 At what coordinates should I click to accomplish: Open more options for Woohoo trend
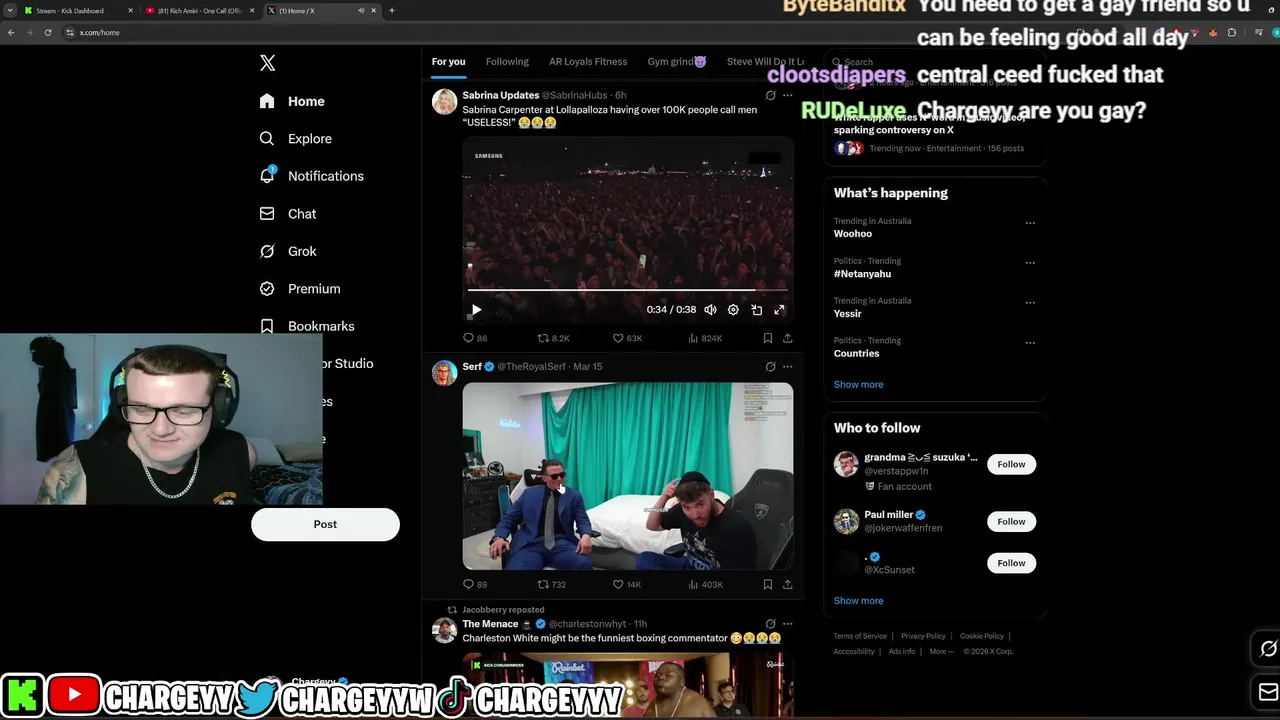click(1030, 223)
